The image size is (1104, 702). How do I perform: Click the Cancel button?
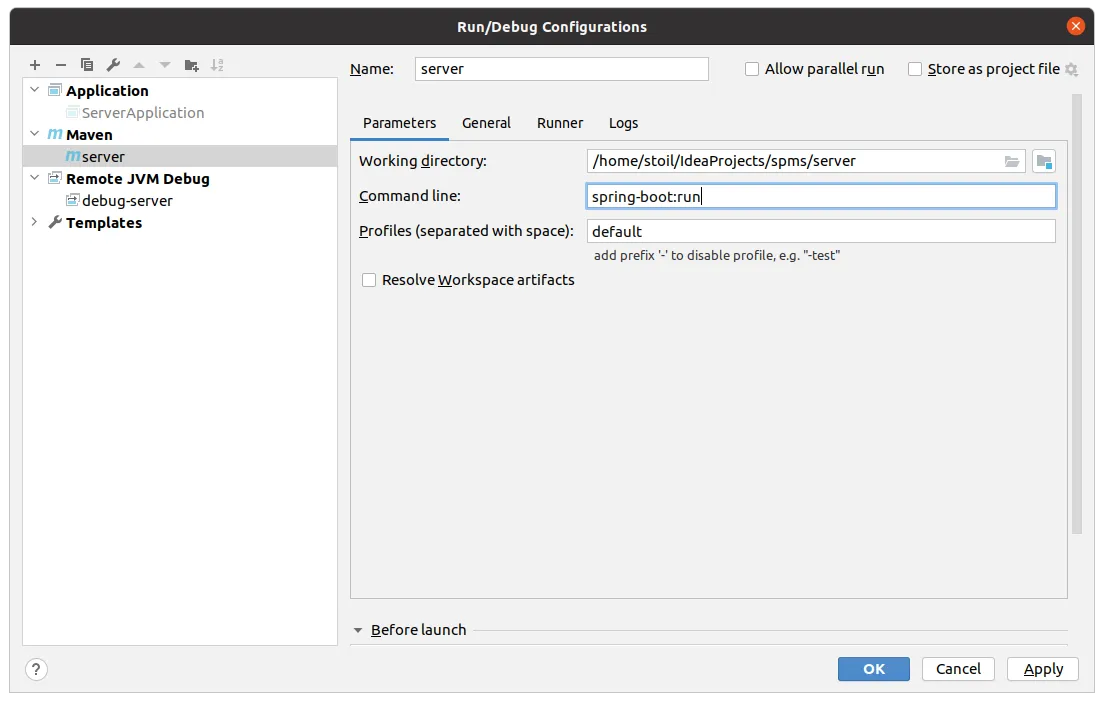958,669
